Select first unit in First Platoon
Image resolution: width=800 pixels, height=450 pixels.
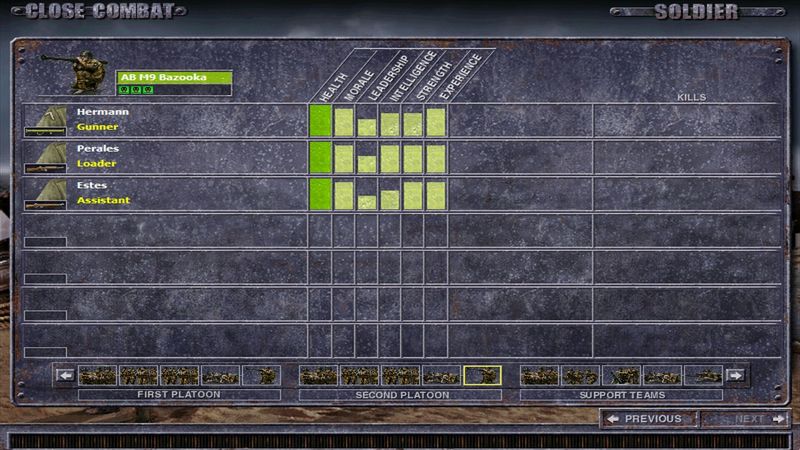(98, 376)
